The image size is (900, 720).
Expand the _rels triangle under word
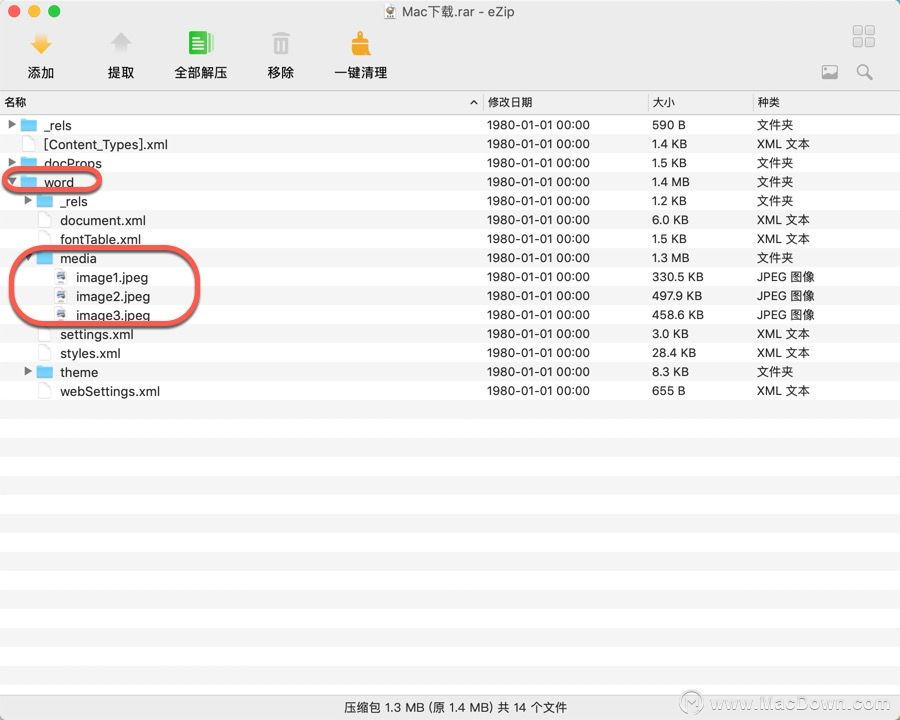tap(28, 200)
